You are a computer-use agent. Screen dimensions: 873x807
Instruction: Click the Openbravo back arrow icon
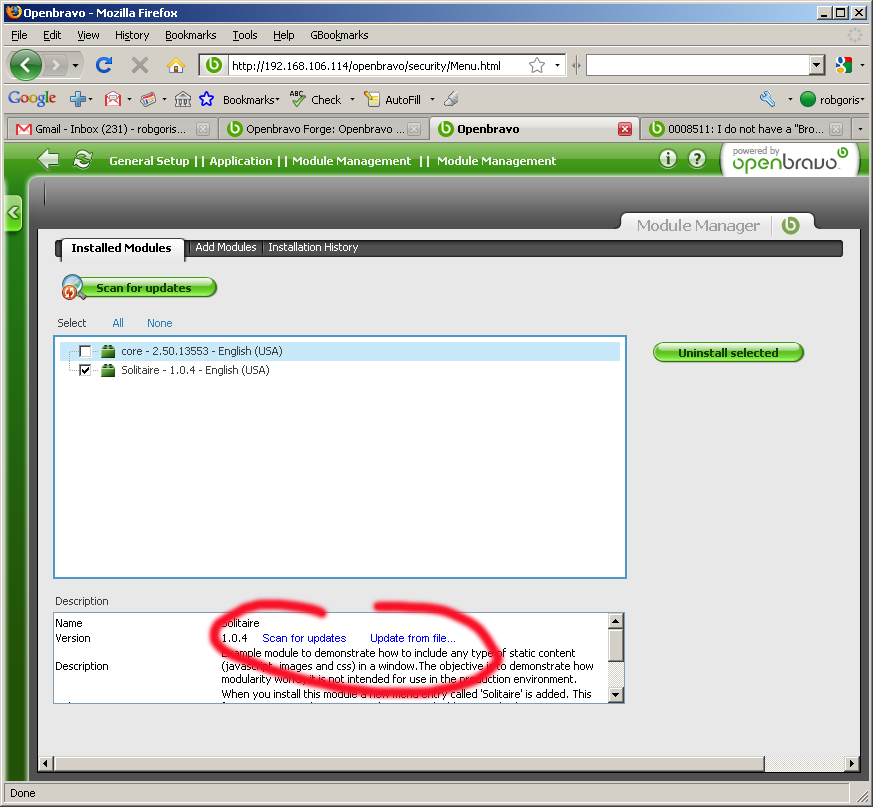48,160
